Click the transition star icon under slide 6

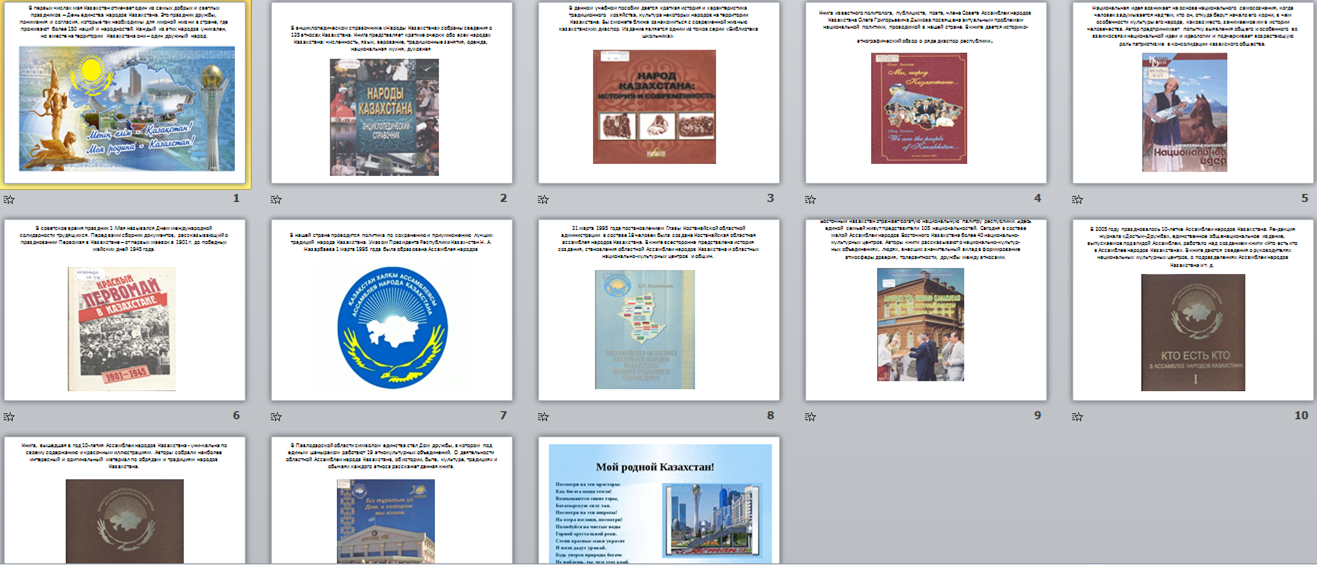(9, 416)
